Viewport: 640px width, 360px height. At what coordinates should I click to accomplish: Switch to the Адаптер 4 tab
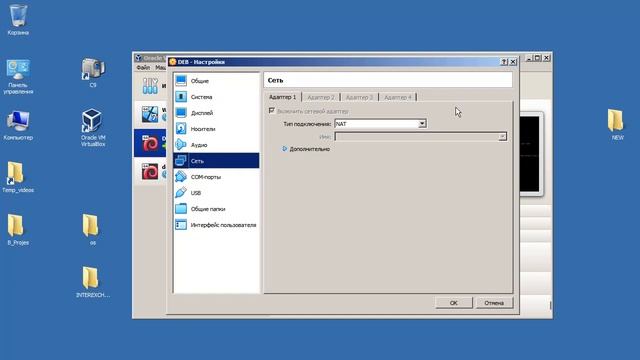(398, 97)
